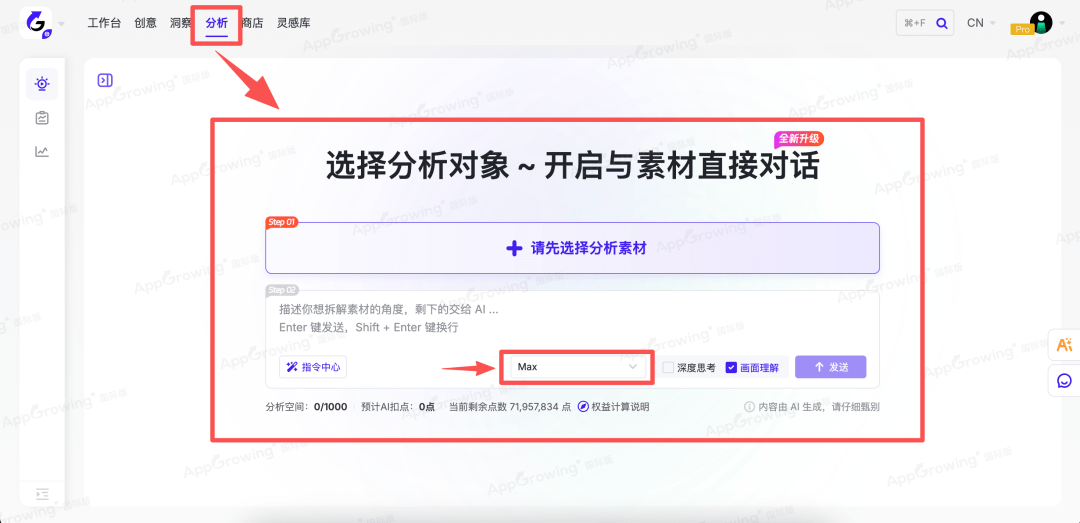The width and height of the screenshot is (1080, 523).
Task: Click the info icon before 内容由 AI 生成
Action: [749, 407]
